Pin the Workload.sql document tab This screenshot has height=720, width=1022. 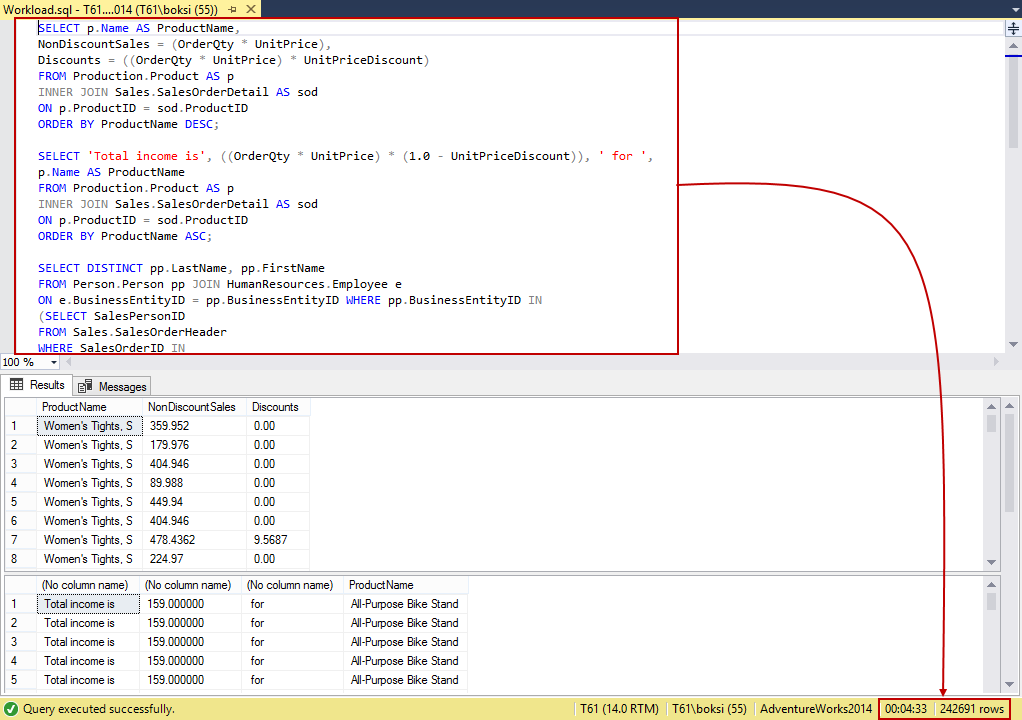click(x=233, y=9)
